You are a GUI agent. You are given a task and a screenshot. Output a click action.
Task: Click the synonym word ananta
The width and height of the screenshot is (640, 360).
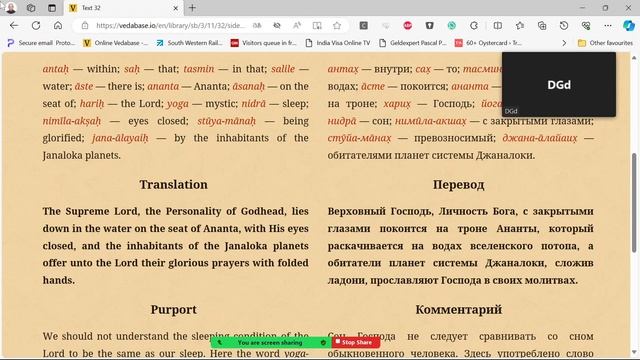(163, 86)
